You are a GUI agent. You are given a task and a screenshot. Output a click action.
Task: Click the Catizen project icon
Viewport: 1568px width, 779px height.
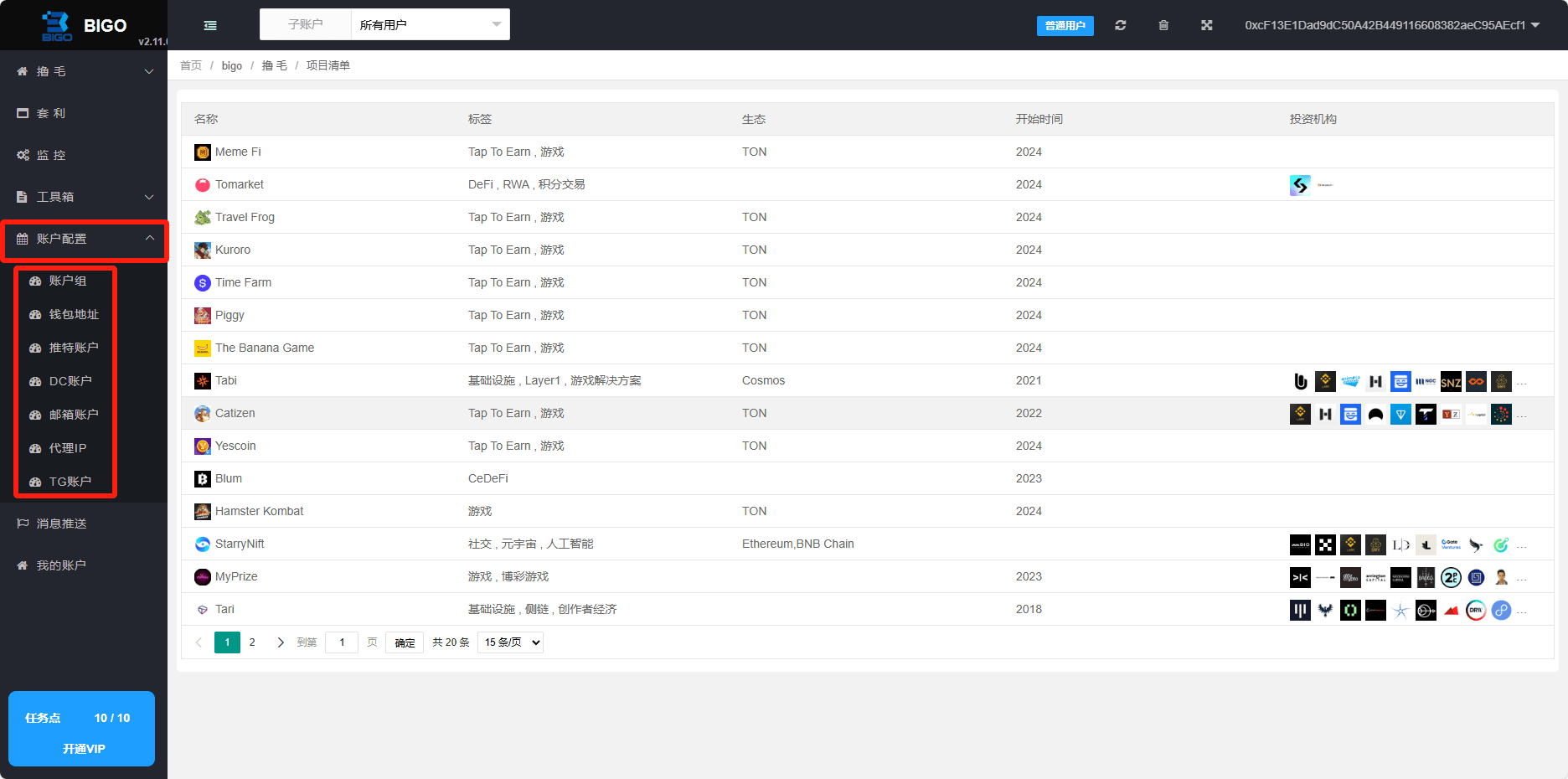[203, 414]
